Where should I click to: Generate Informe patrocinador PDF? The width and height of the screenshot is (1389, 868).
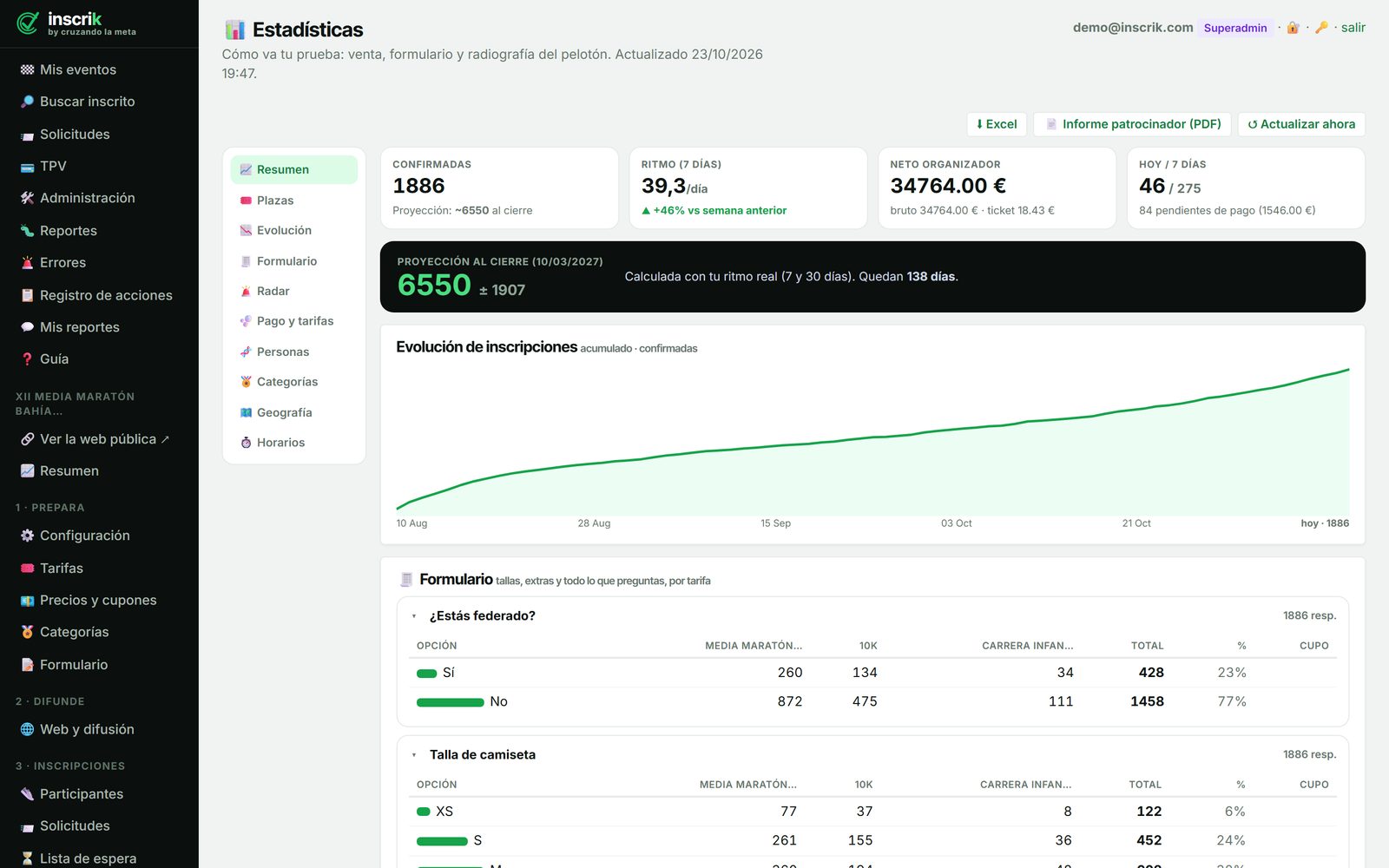1132,124
